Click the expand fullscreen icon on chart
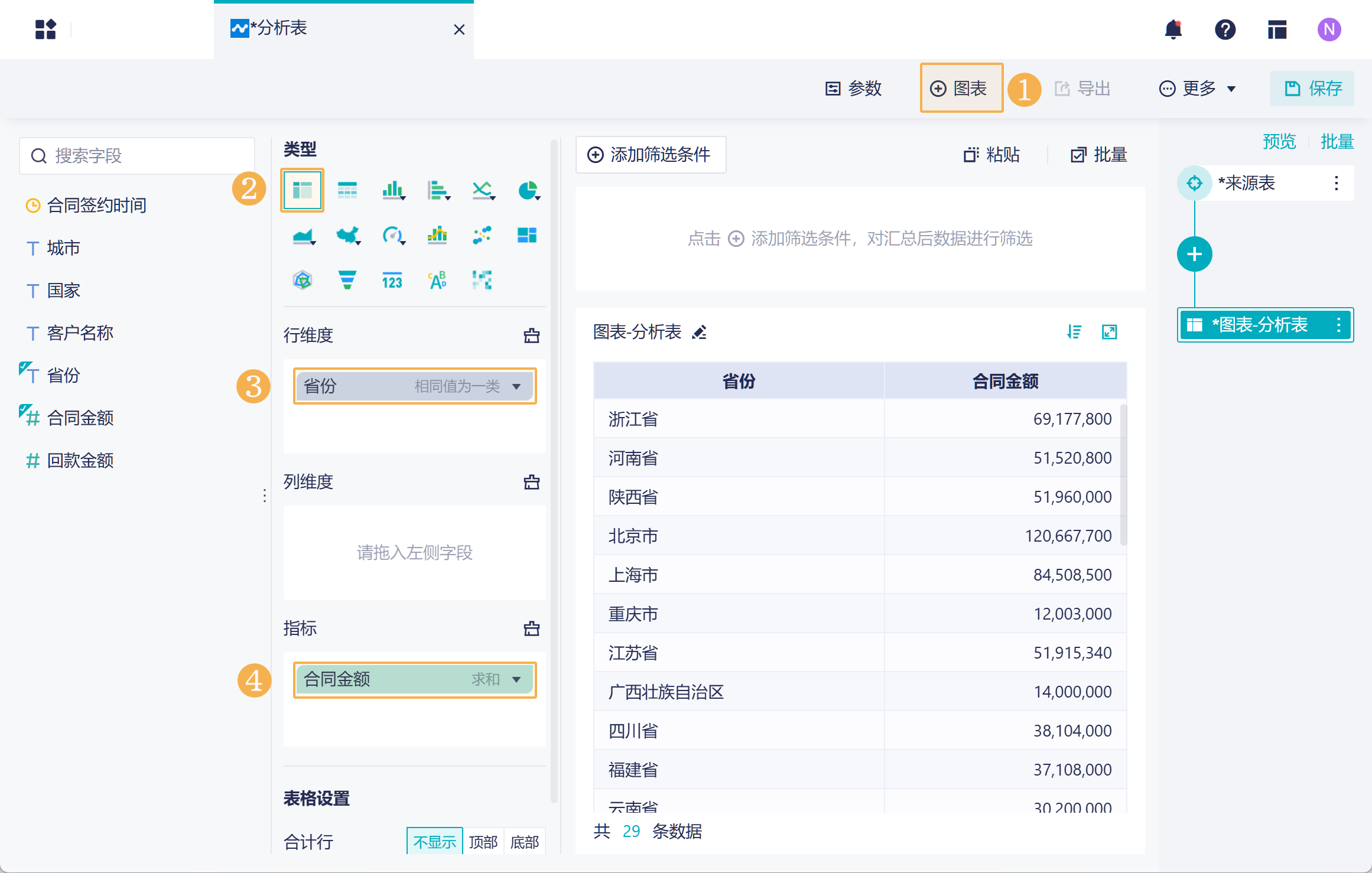The image size is (1372, 873). tap(1109, 332)
